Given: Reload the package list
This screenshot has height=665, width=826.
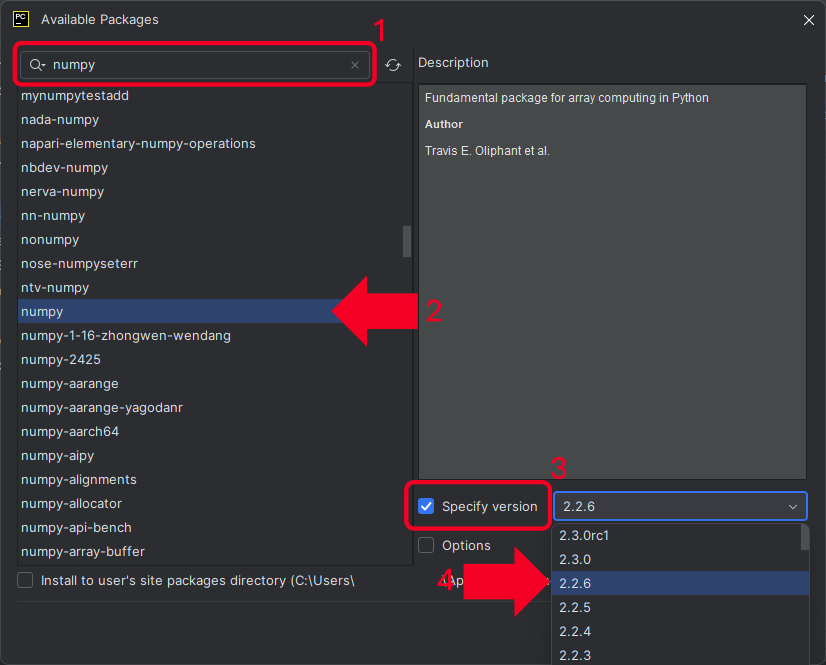Looking at the screenshot, I should pyautogui.click(x=393, y=65).
